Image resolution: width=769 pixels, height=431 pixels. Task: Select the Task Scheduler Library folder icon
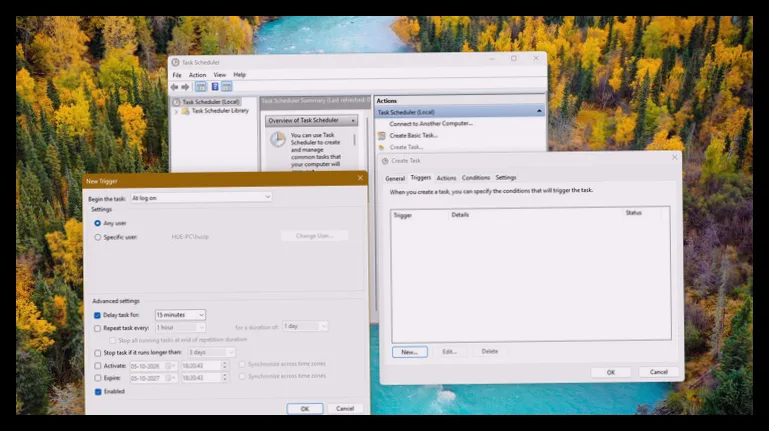click(185, 111)
